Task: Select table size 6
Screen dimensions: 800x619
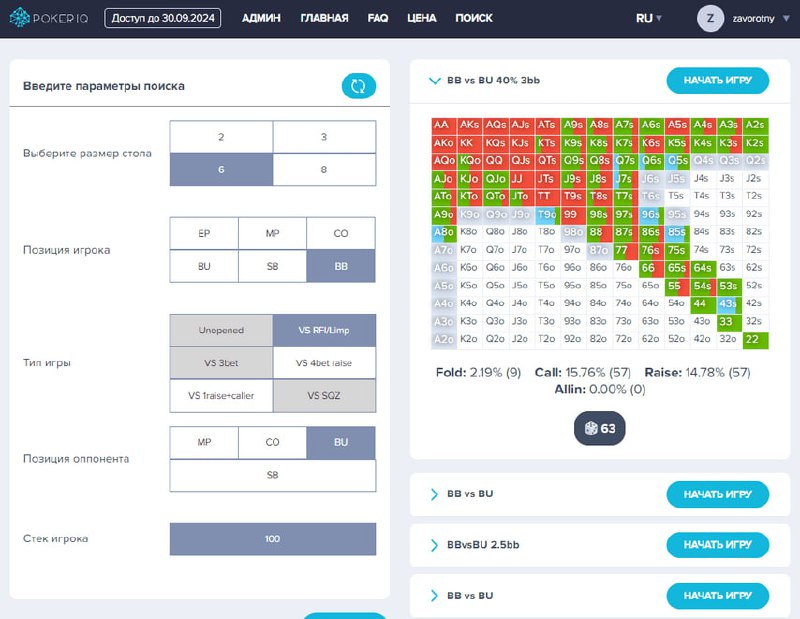Action: click(x=221, y=169)
